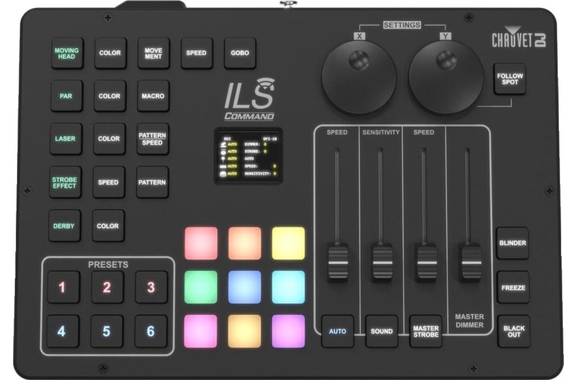Recall preset 1

[x=63, y=287]
